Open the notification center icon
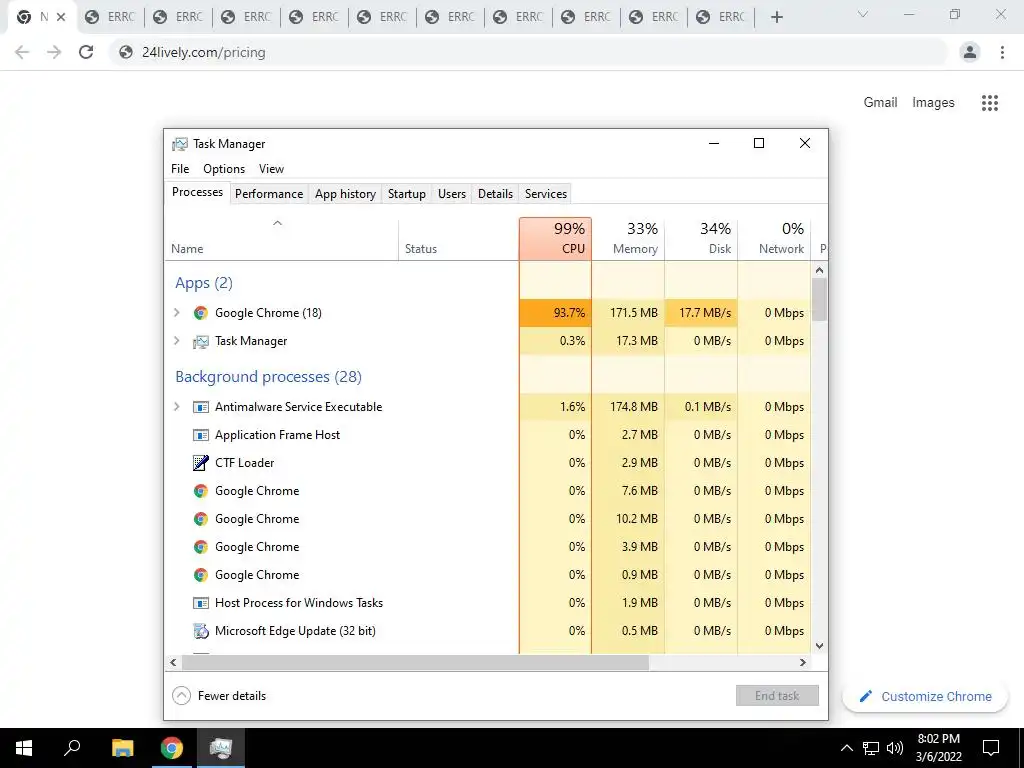Image resolution: width=1024 pixels, height=768 pixels. tap(991, 748)
